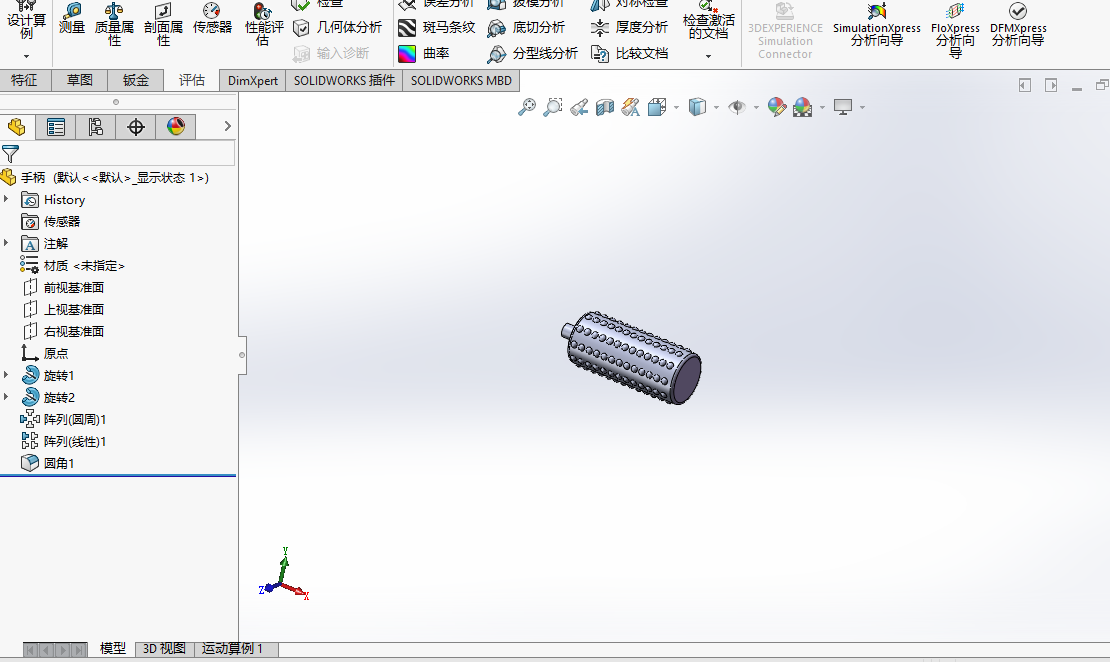Select 前视基准面 plane

[x=63, y=287]
